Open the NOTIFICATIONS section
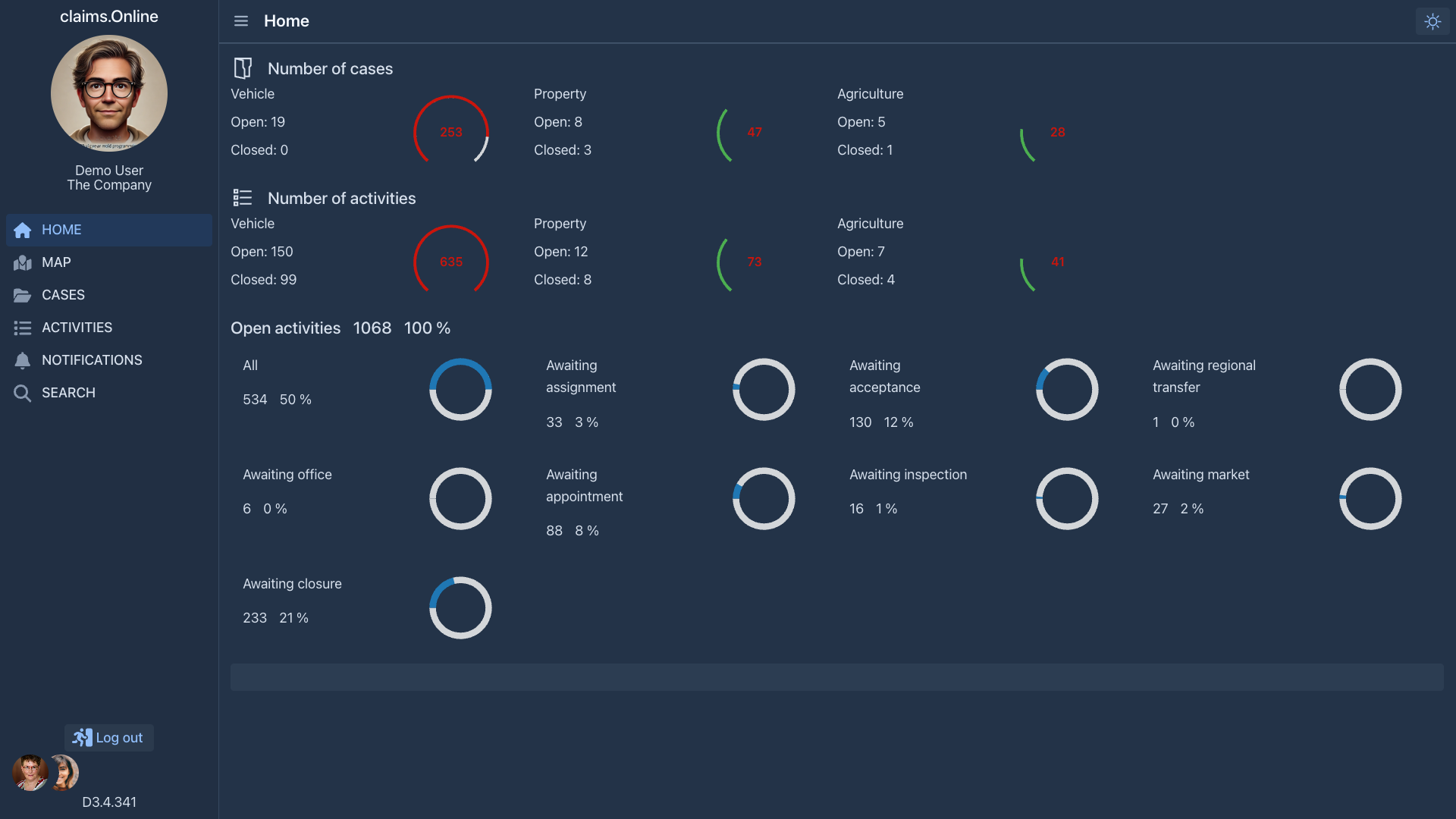Viewport: 1456px width, 819px height. 92,360
